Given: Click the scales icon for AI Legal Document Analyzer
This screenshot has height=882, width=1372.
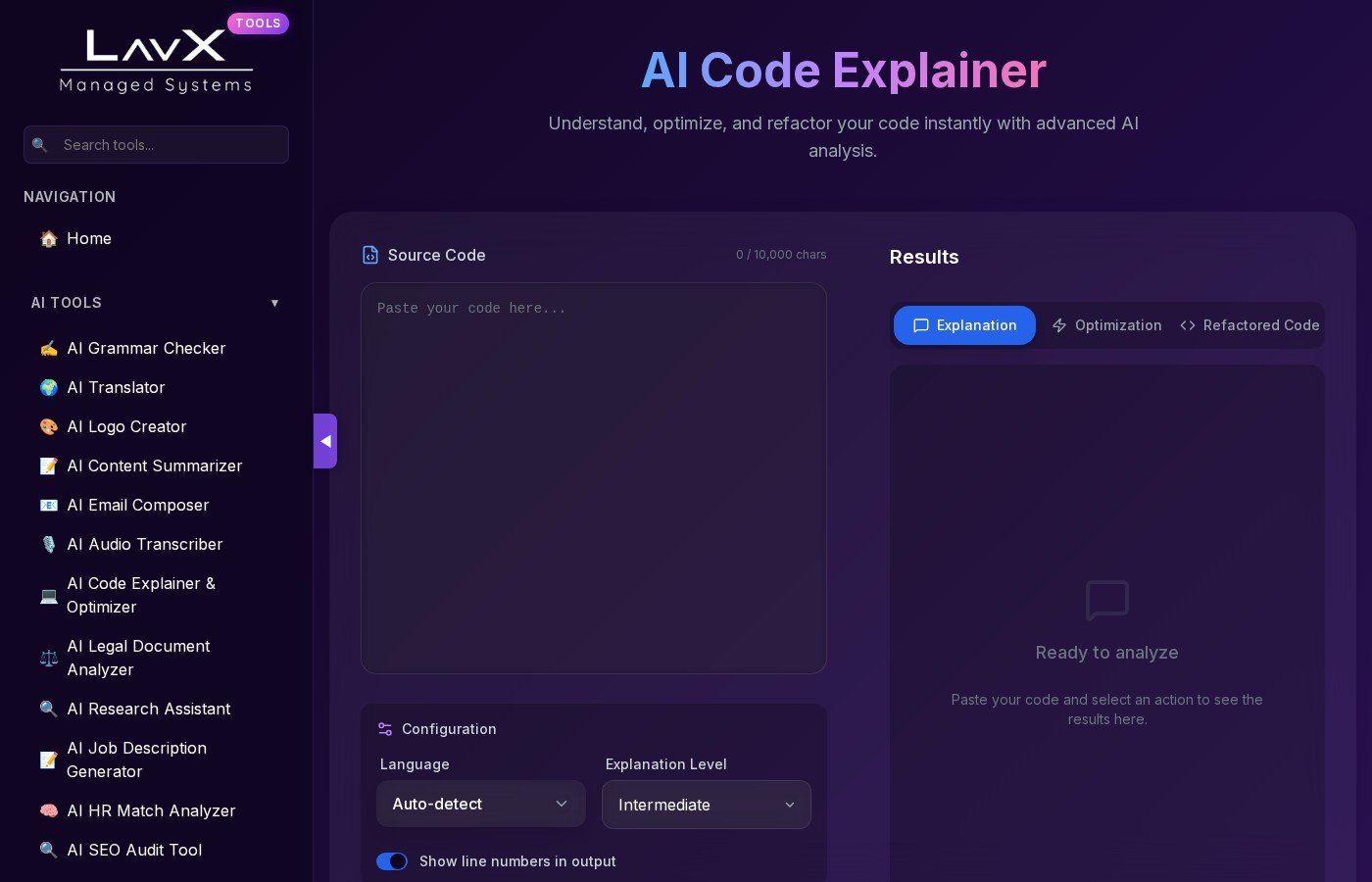Looking at the screenshot, I should coord(48,659).
